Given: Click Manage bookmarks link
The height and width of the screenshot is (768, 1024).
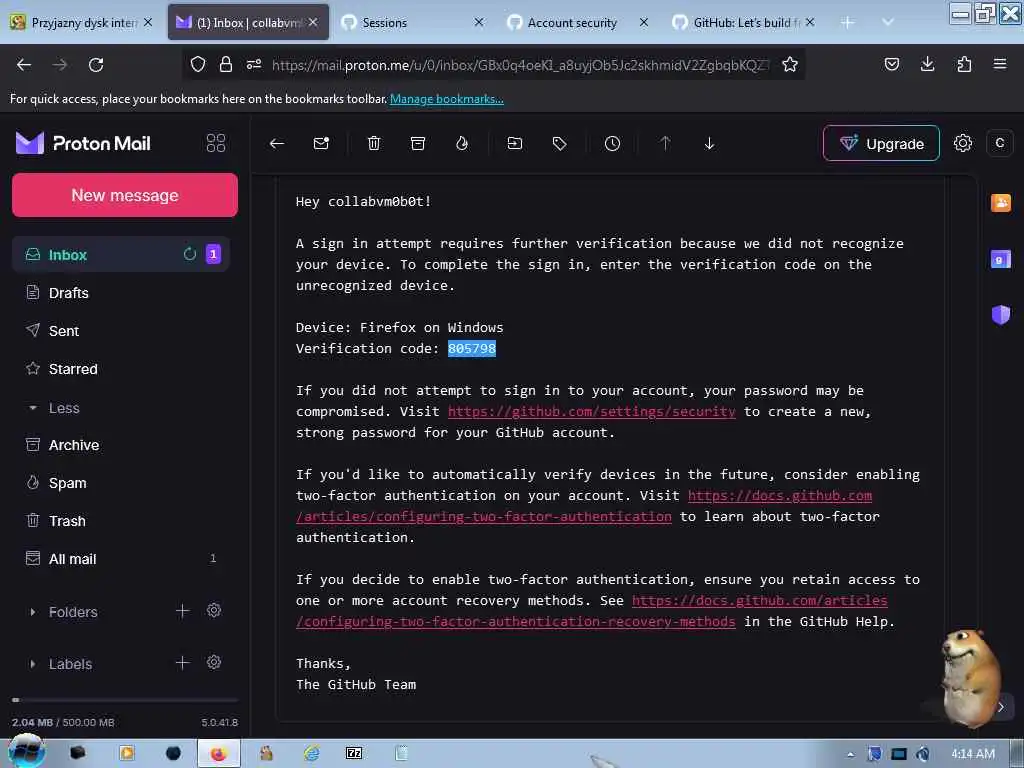Looking at the screenshot, I should (447, 99).
